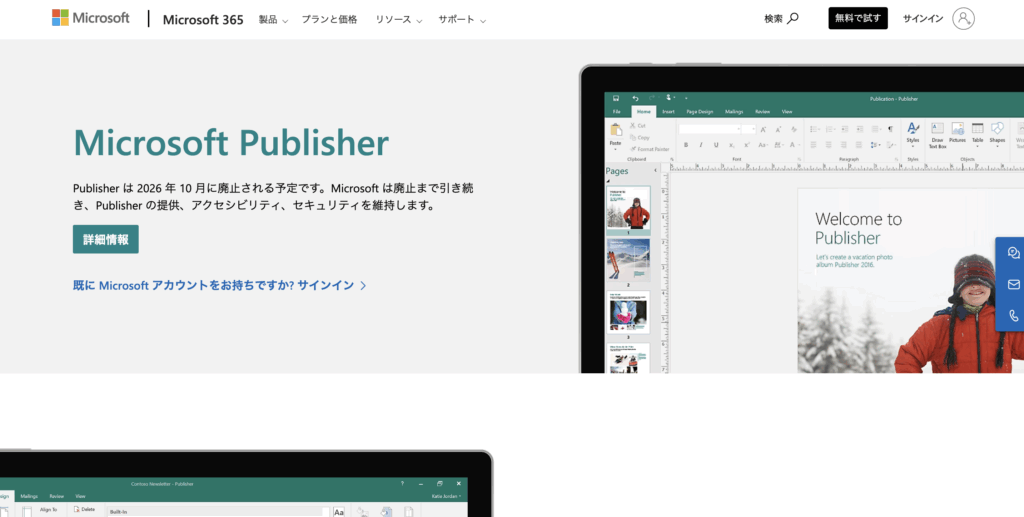Click the Microsoft Publisher heading text
This screenshot has width=1024, height=517.
coord(231,142)
